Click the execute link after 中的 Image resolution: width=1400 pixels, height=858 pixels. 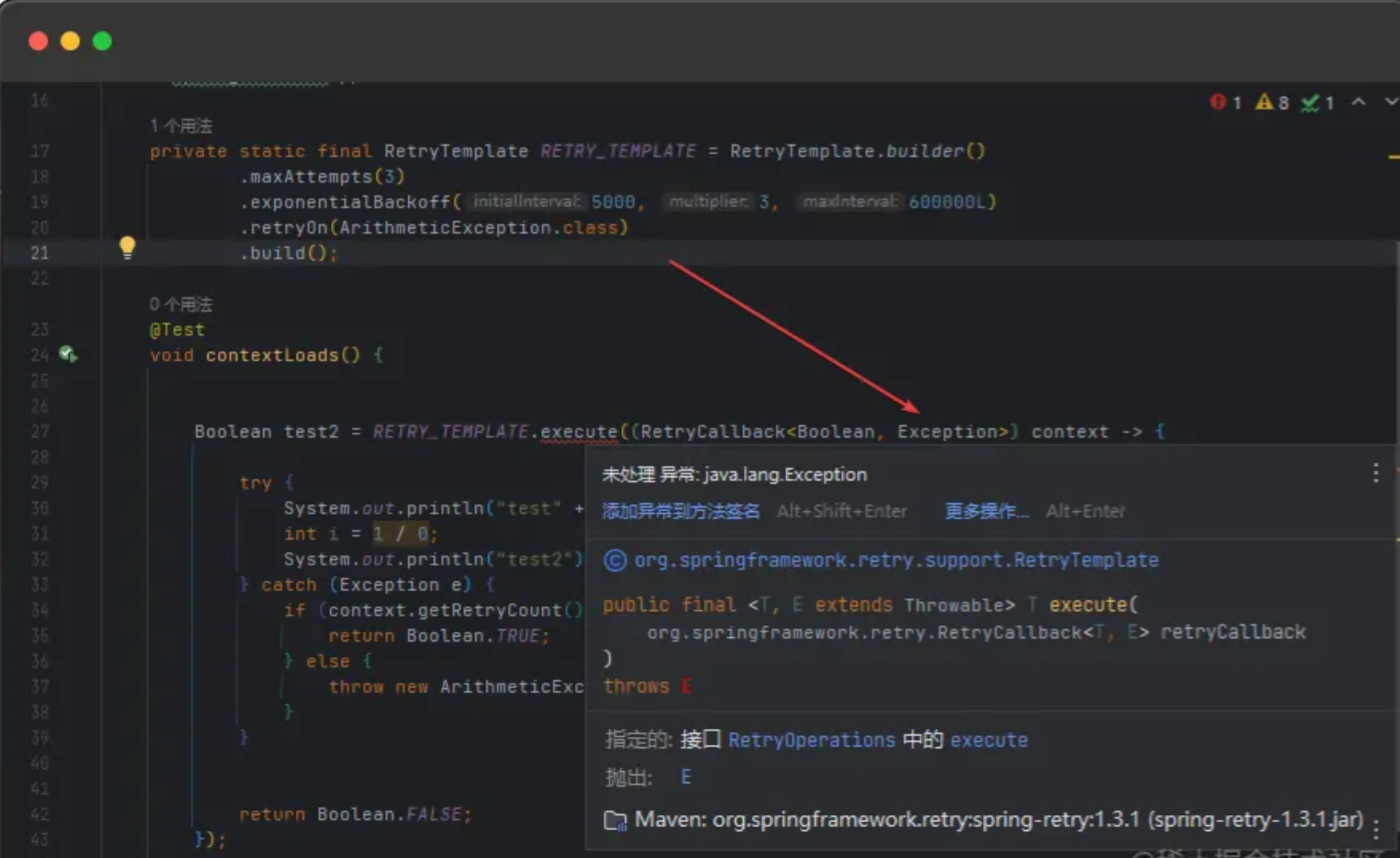(x=989, y=740)
